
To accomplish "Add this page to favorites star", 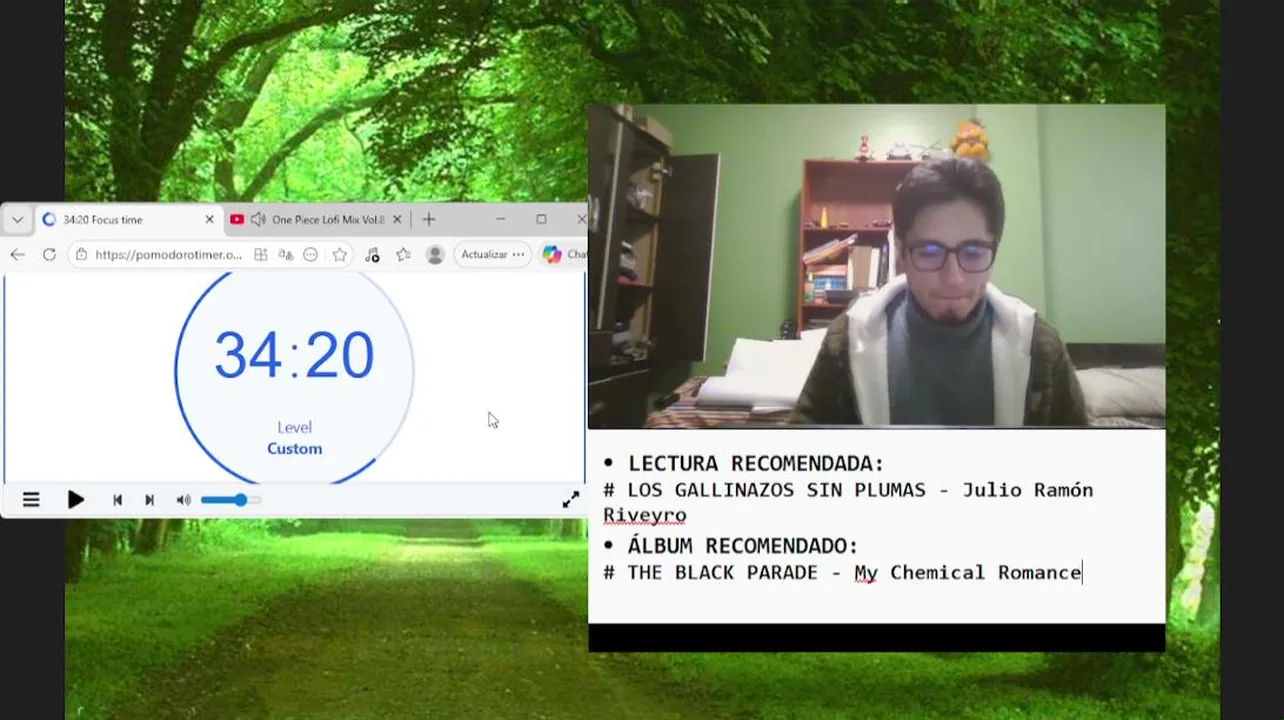I will (x=340, y=255).
